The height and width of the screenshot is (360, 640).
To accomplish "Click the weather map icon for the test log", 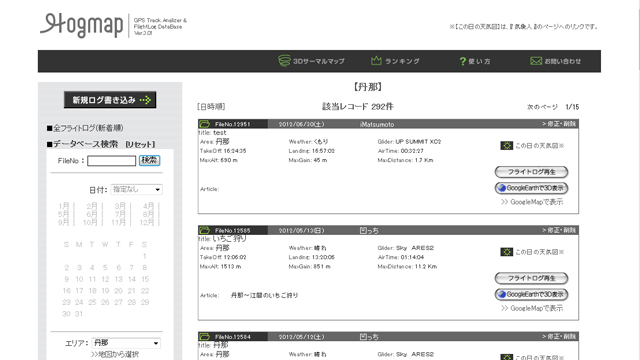I will tap(507, 145).
